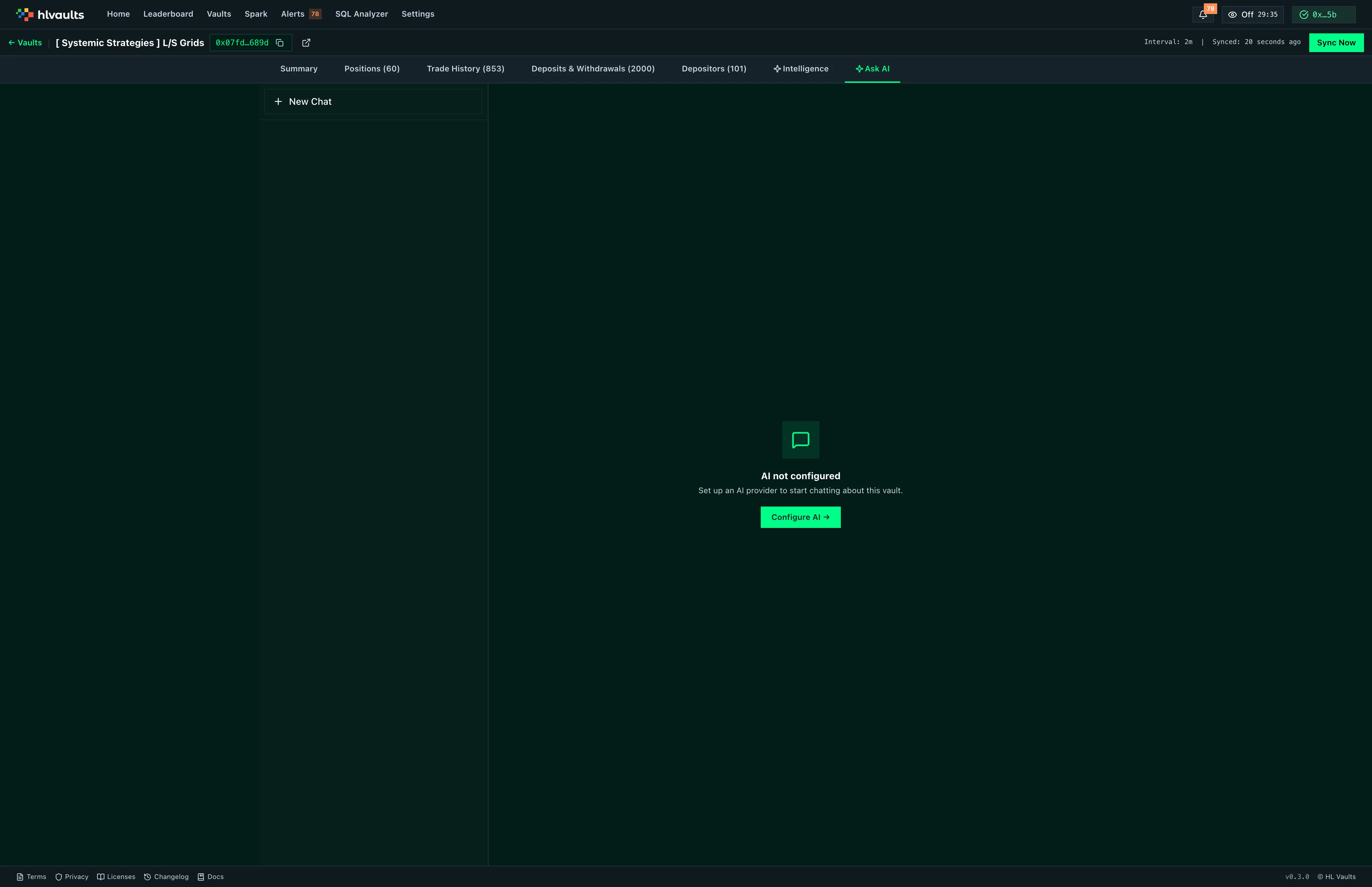
Task: Open Deposits & Withdrawals (2000) tab
Action: point(593,68)
